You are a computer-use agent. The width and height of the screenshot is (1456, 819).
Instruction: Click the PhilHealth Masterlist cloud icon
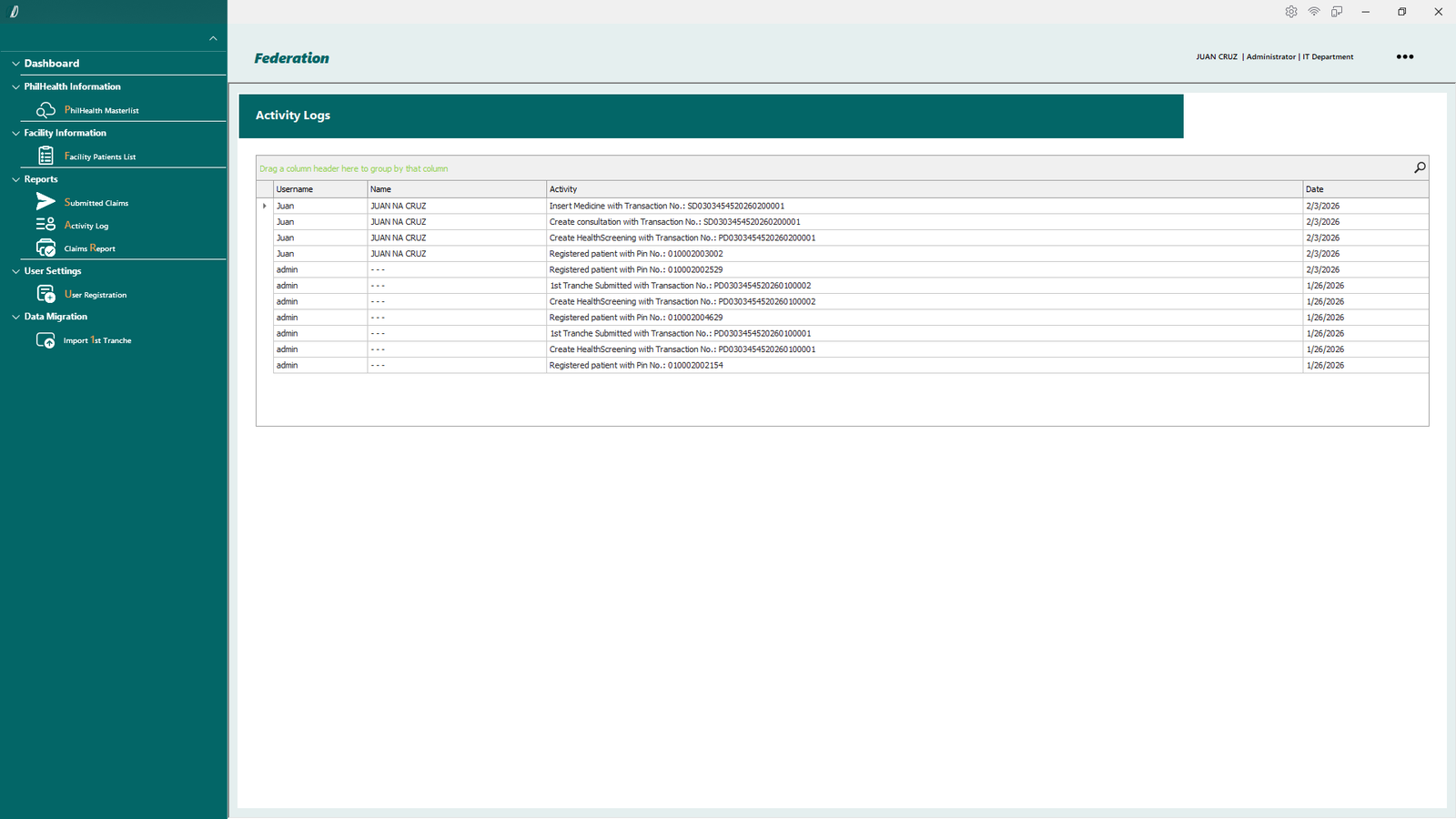click(45, 110)
